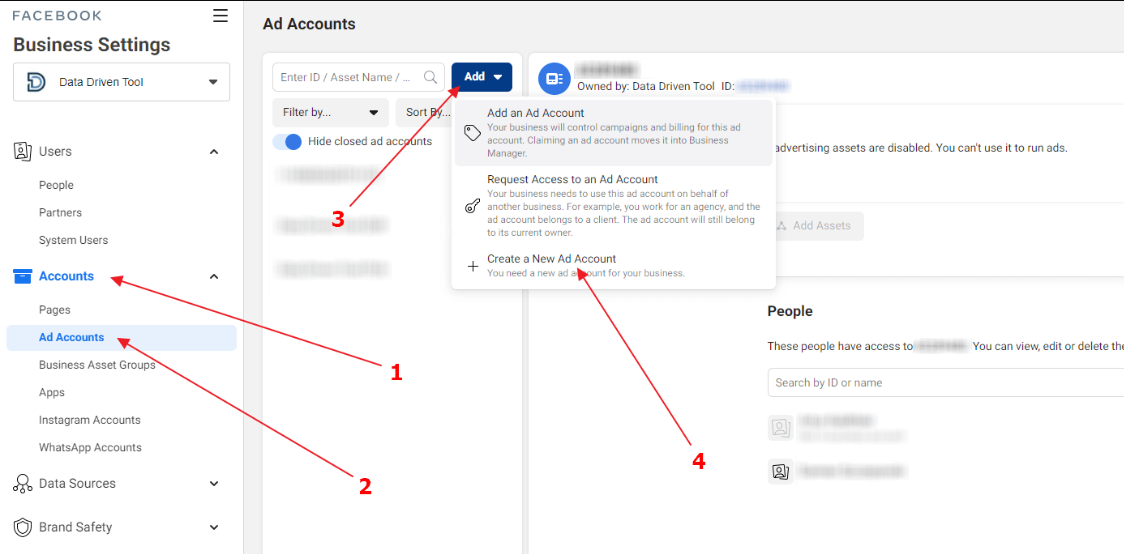Open WhatsApp Accounts
This screenshot has height=554, width=1124.
(90, 447)
